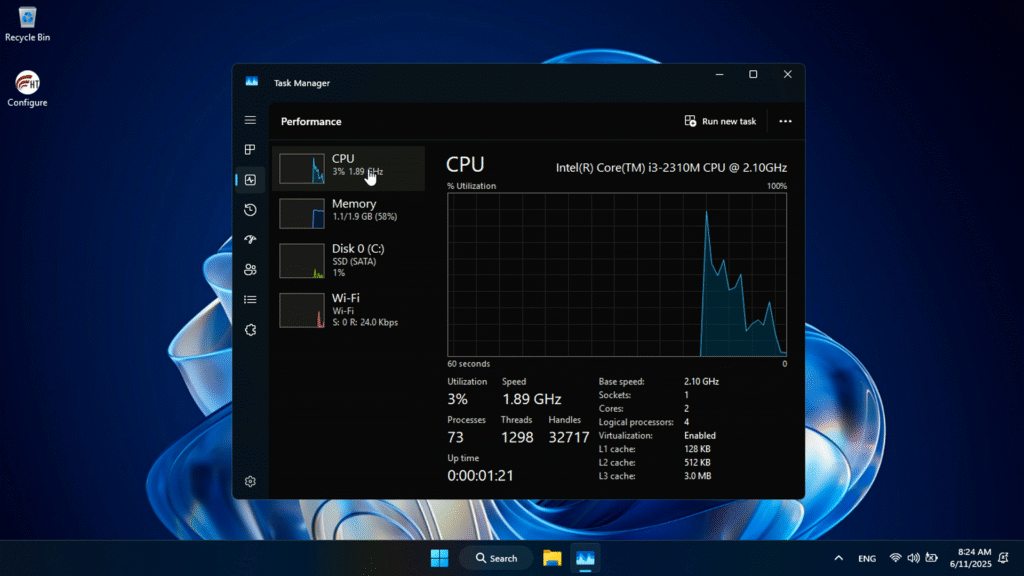Select the Wi-Fi performance entry

click(349, 310)
